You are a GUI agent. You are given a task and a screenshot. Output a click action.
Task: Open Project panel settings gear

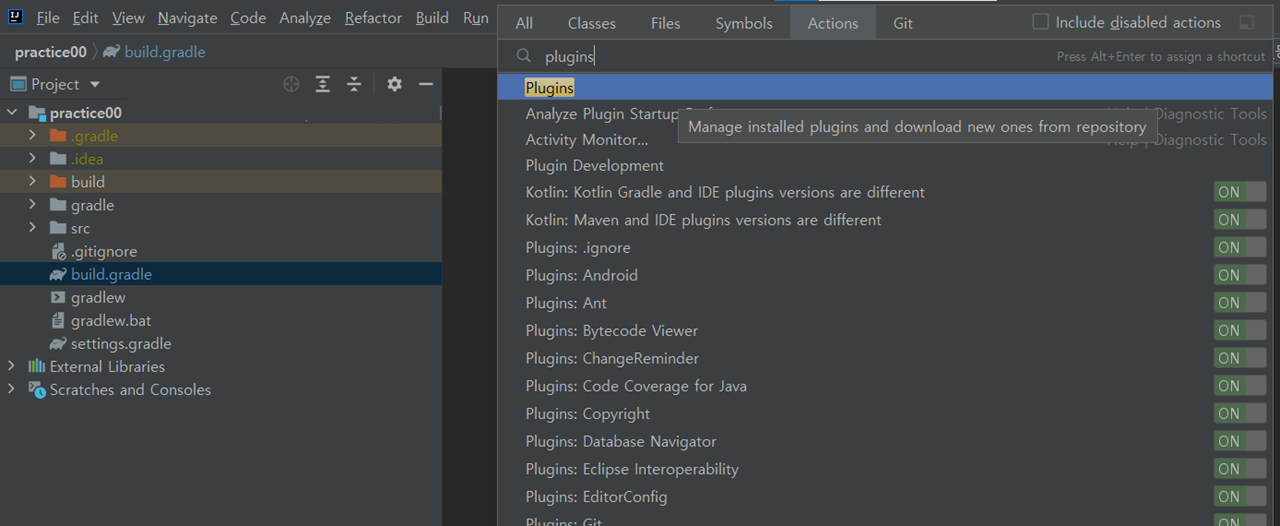394,84
